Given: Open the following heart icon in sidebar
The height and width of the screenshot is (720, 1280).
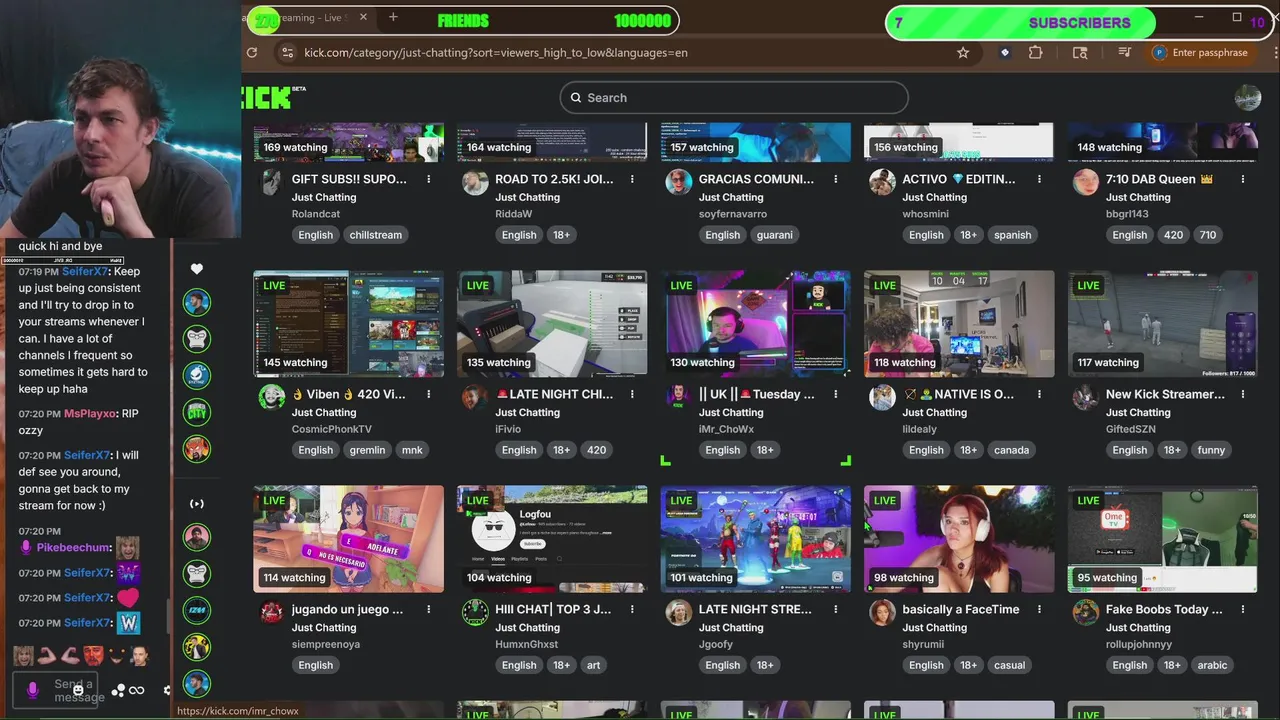Looking at the screenshot, I should 197,268.
